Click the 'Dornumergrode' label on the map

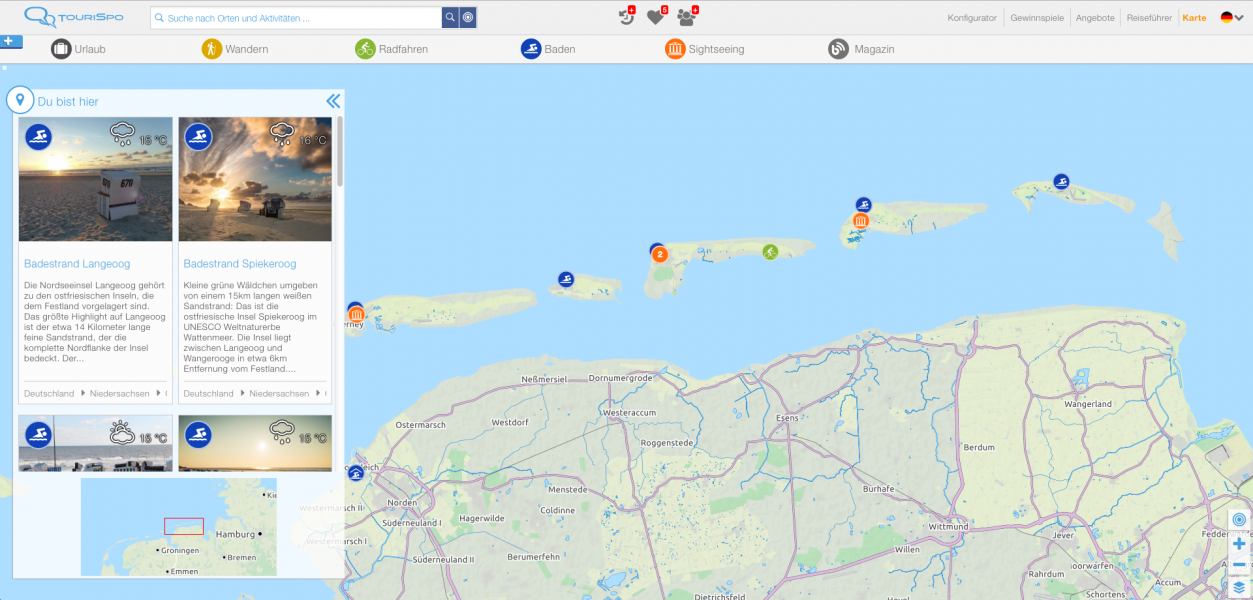tap(621, 378)
